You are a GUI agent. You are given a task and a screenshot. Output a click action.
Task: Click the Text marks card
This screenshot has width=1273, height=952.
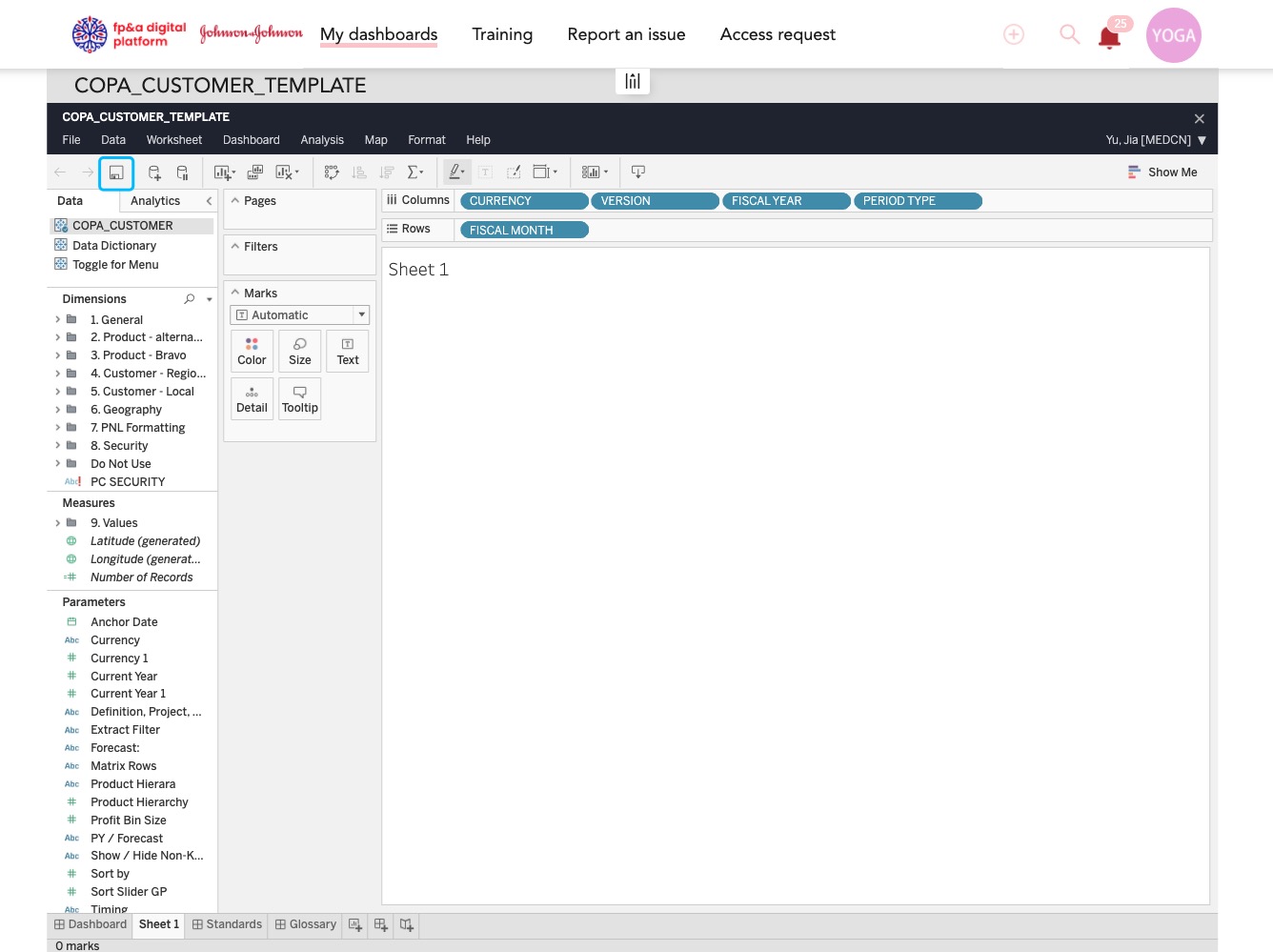click(x=348, y=351)
